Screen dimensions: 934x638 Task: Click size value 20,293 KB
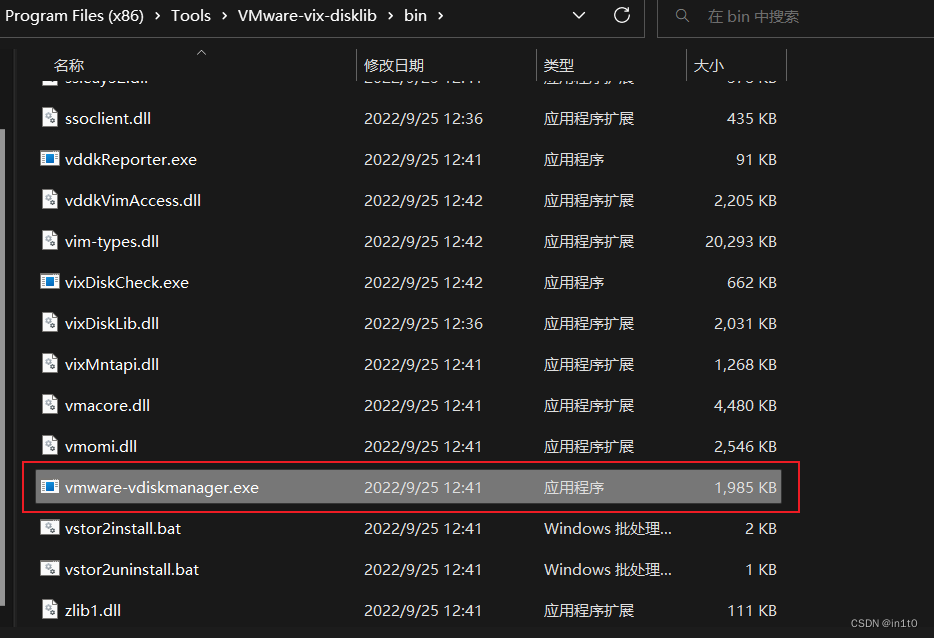coord(741,242)
